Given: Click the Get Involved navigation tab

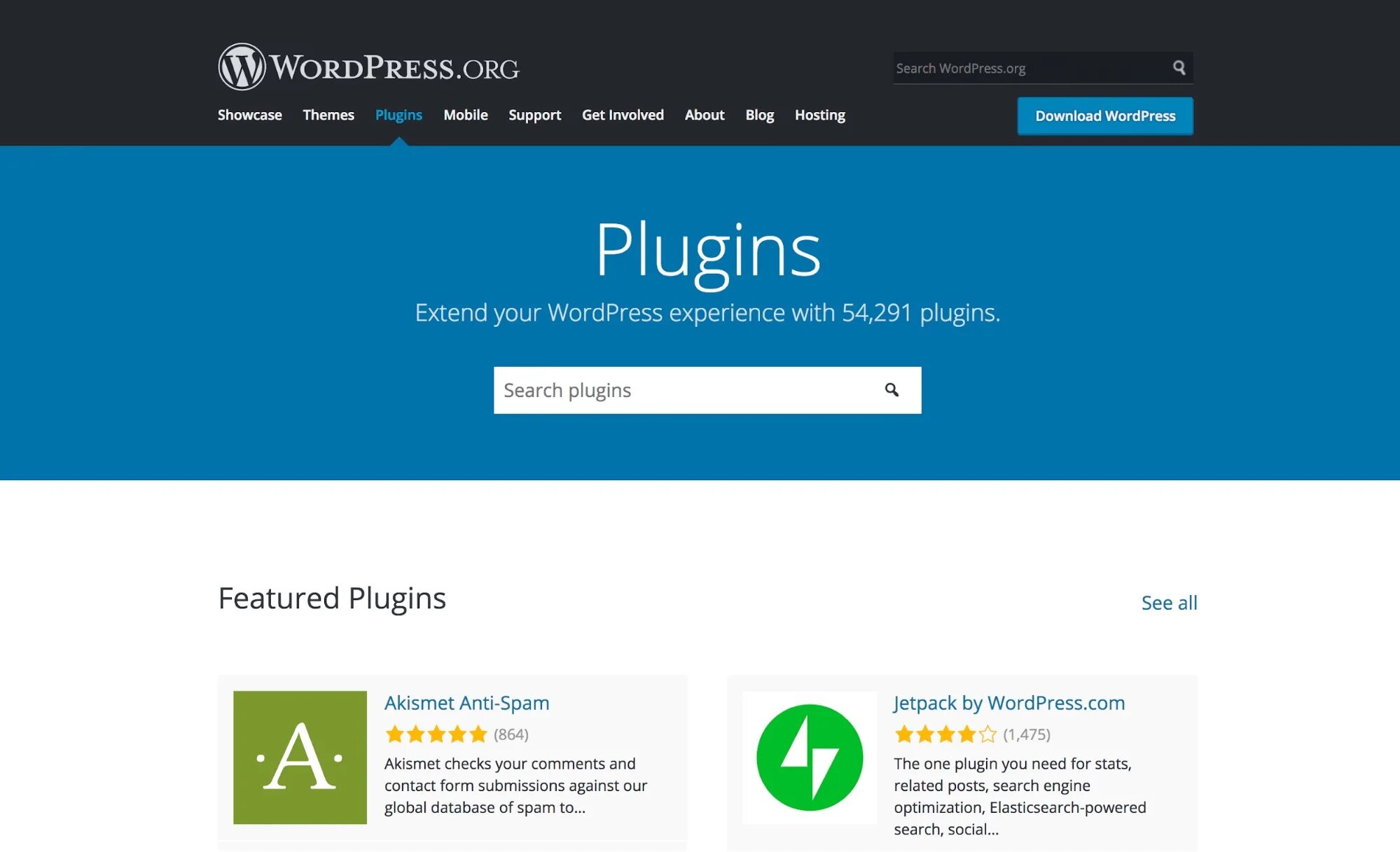Looking at the screenshot, I should pyautogui.click(x=622, y=114).
